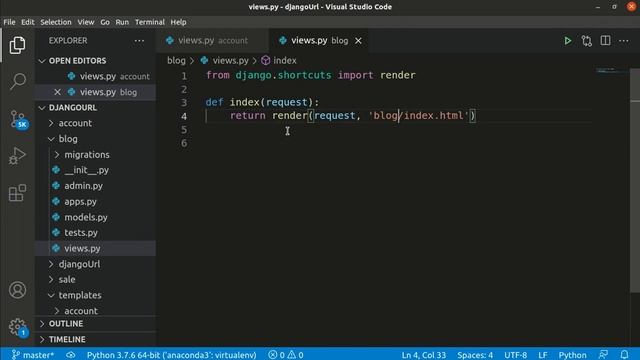Open errors and warnings count in status bar
Viewport: 640px width, 360px height.
(x=286, y=355)
